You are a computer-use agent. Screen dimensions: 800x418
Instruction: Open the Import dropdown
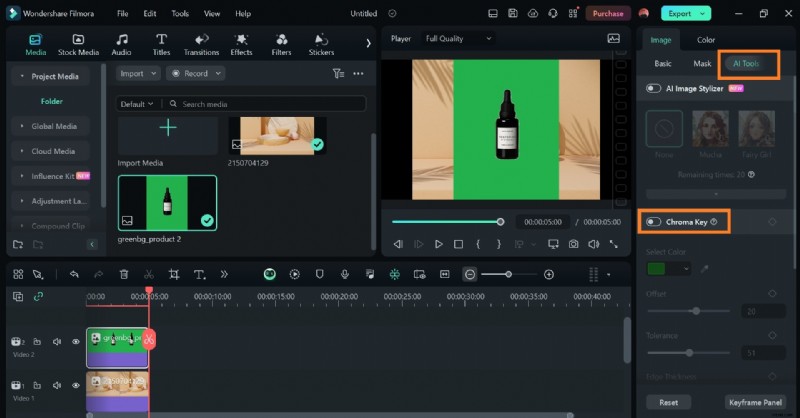pos(138,73)
